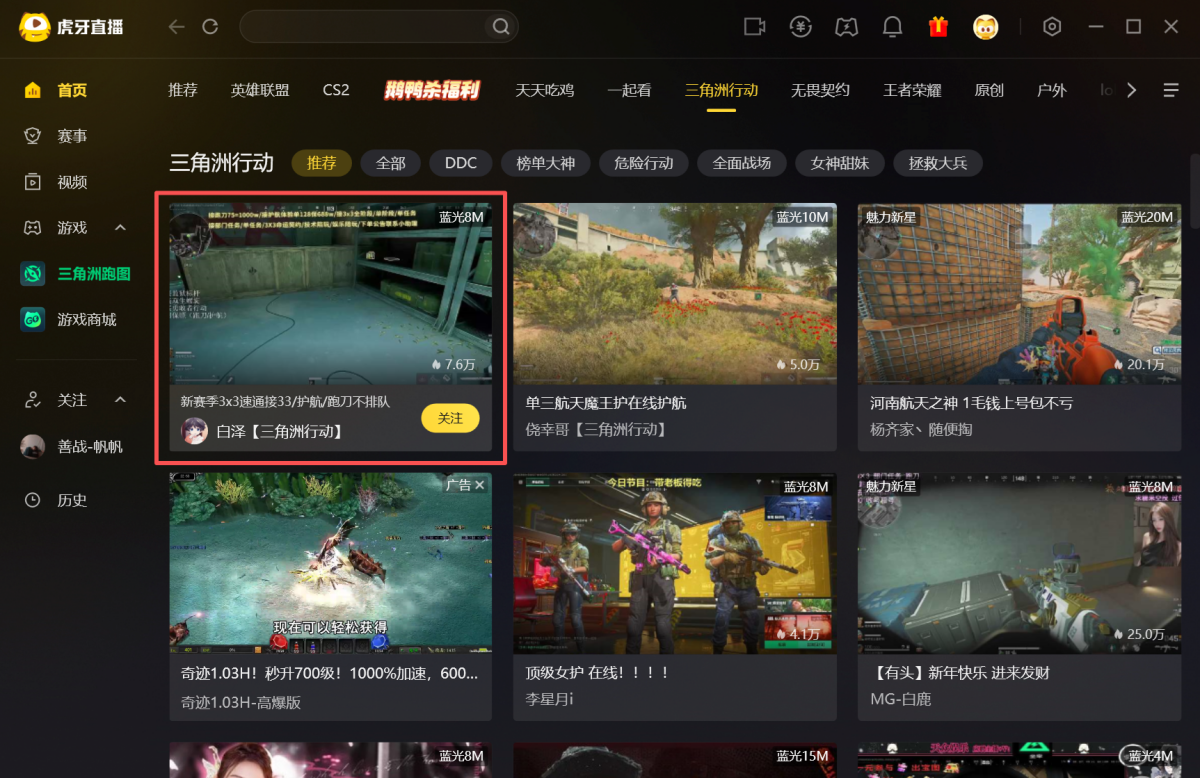Switch to the 英雄联盟 tab

260,90
